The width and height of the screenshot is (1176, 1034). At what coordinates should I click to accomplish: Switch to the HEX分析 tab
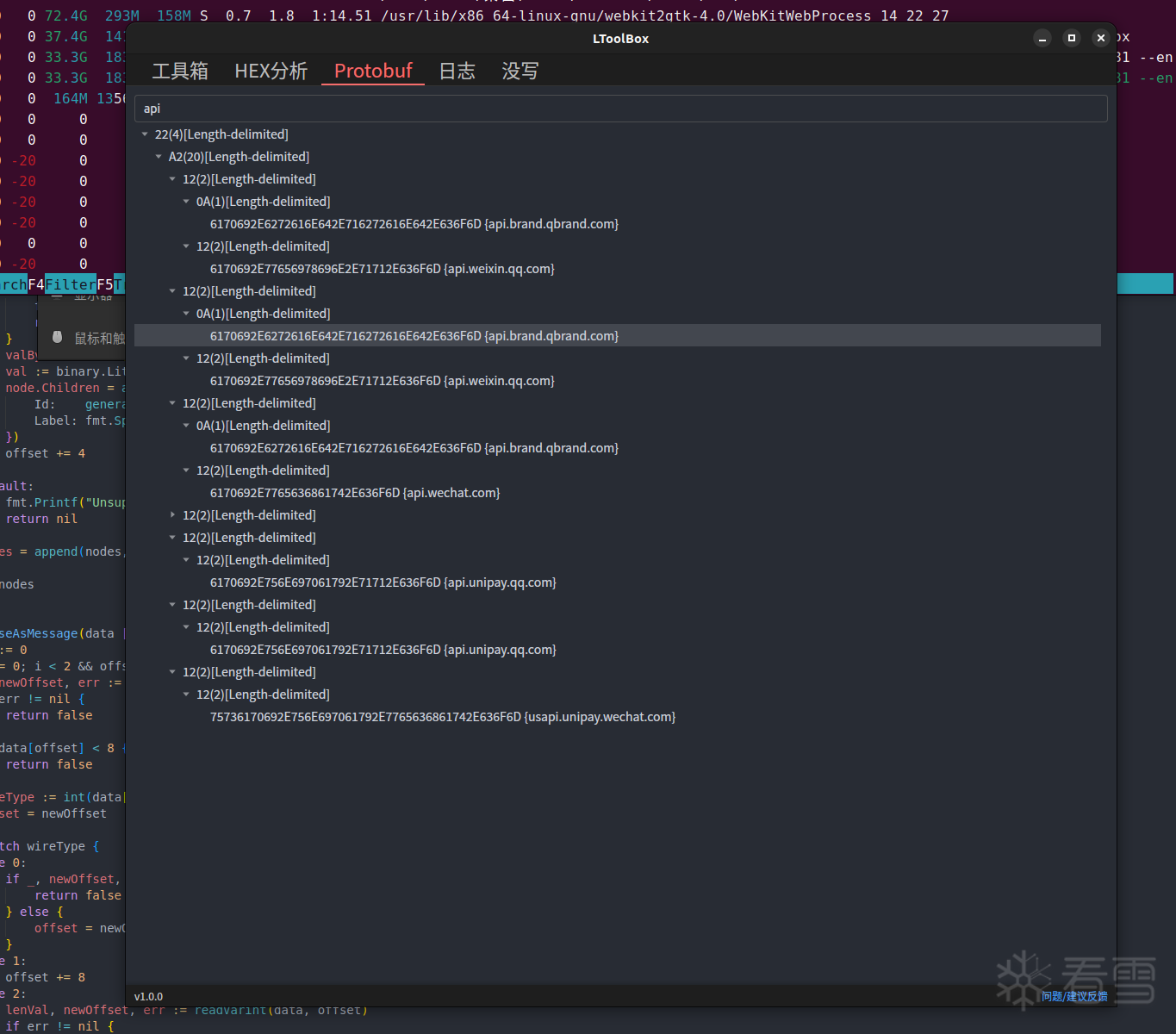point(271,71)
